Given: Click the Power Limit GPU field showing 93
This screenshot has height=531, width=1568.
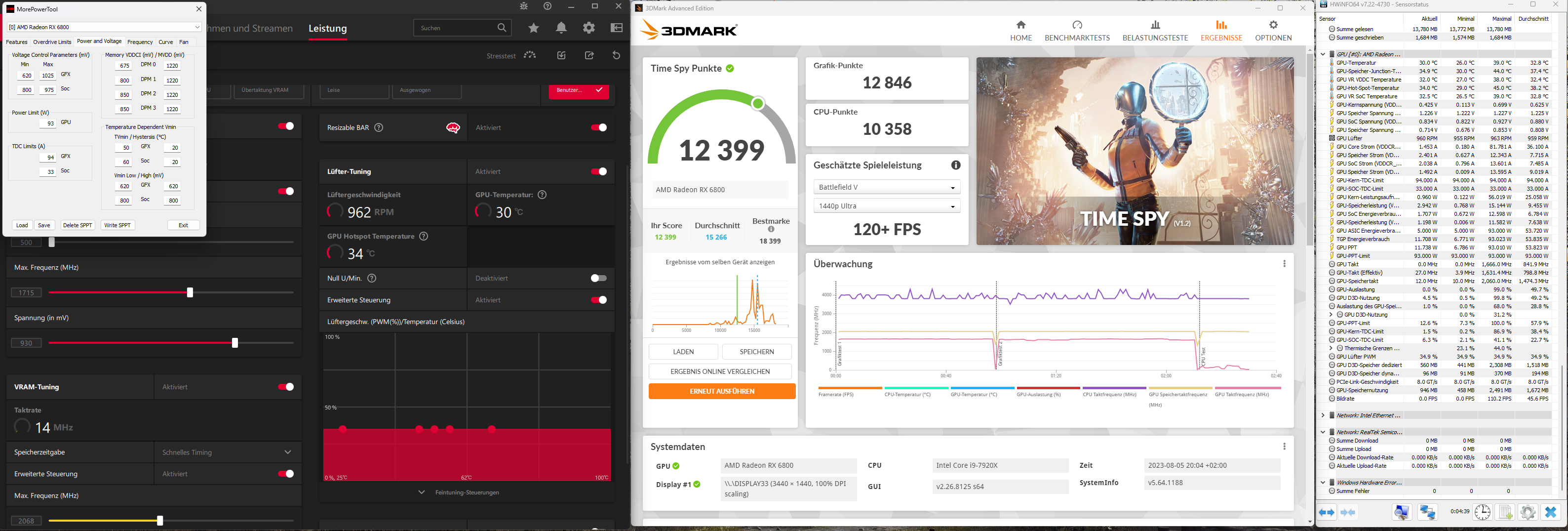Looking at the screenshot, I should pos(47,123).
